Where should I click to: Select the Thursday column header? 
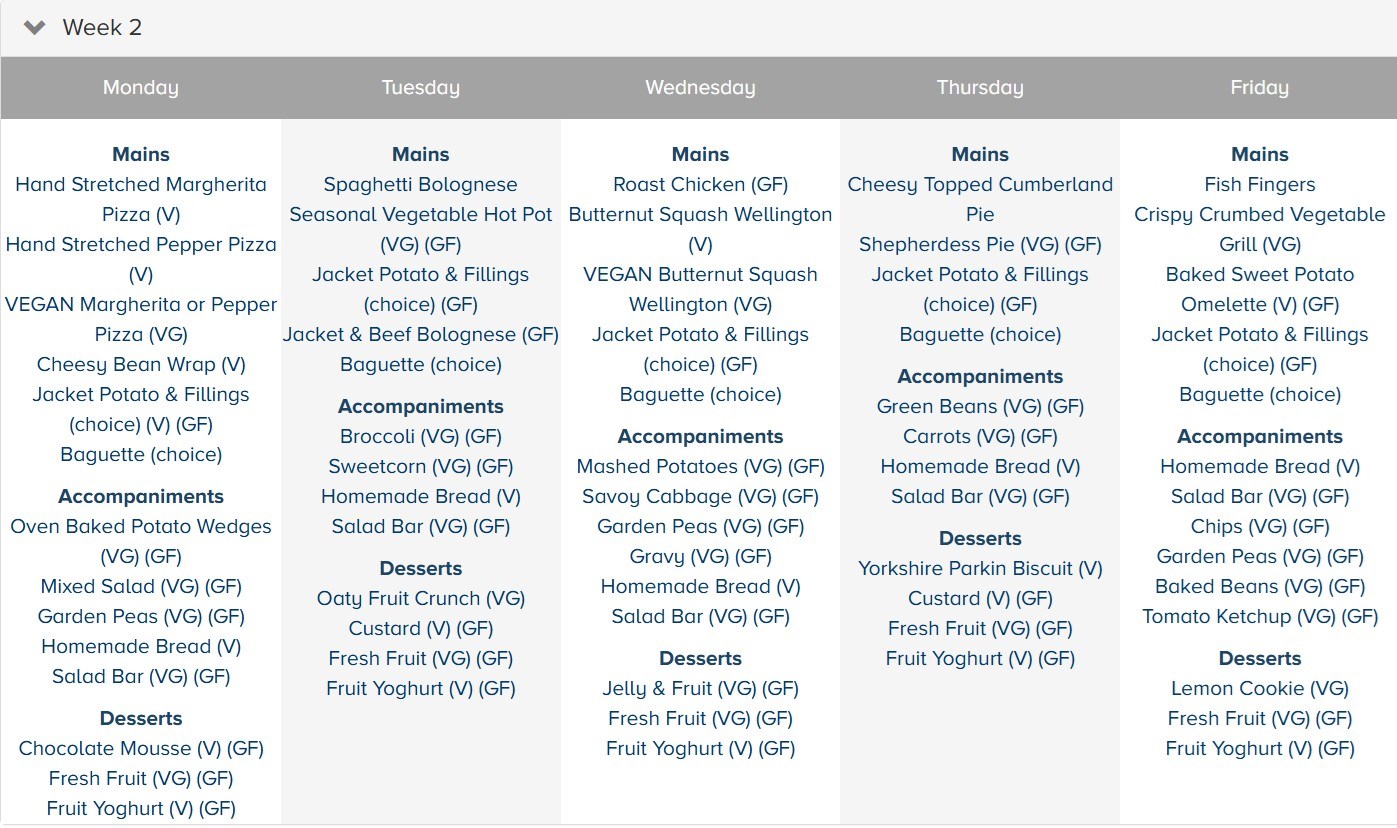(x=980, y=88)
